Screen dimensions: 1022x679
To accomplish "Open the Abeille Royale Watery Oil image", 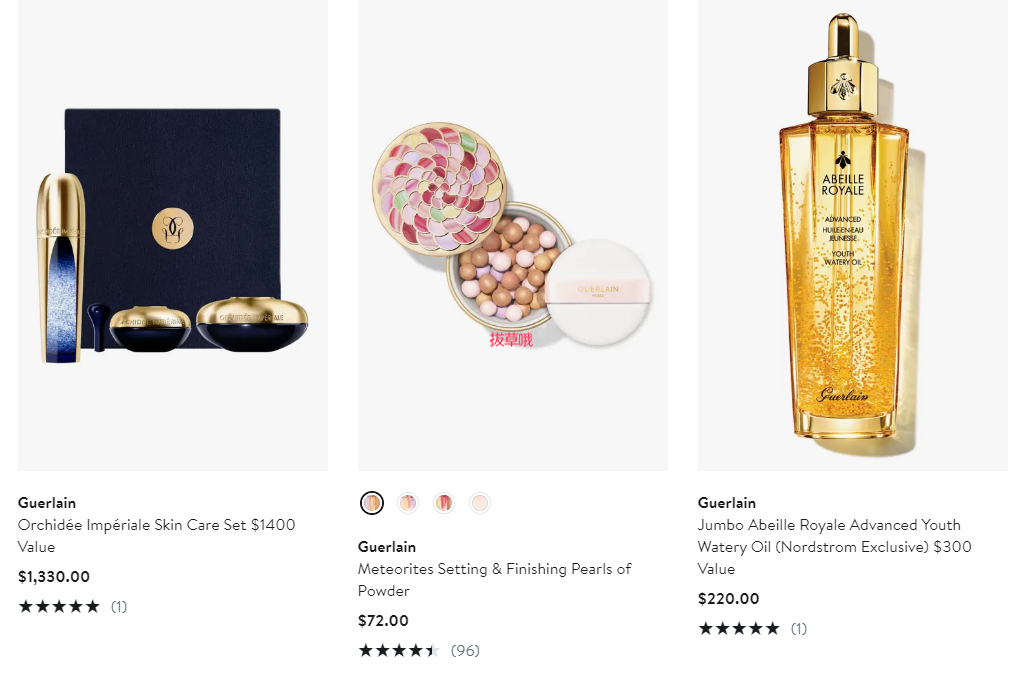I will pos(853,235).
